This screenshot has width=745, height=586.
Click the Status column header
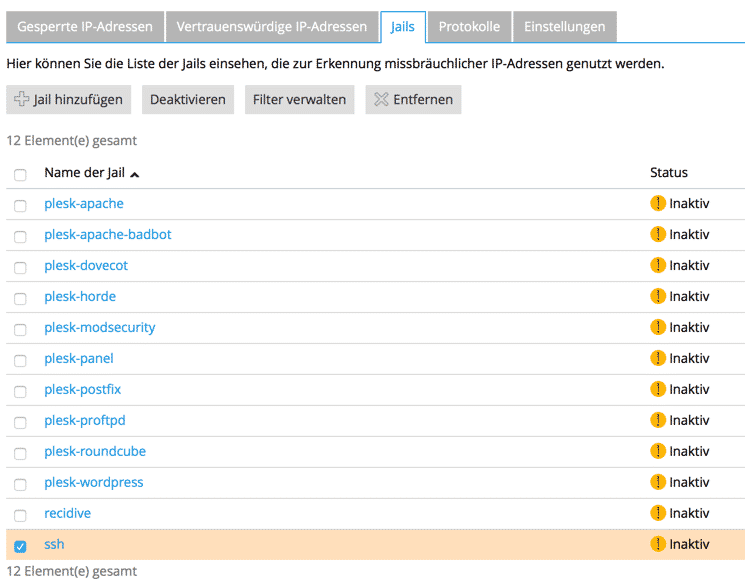[x=668, y=172]
